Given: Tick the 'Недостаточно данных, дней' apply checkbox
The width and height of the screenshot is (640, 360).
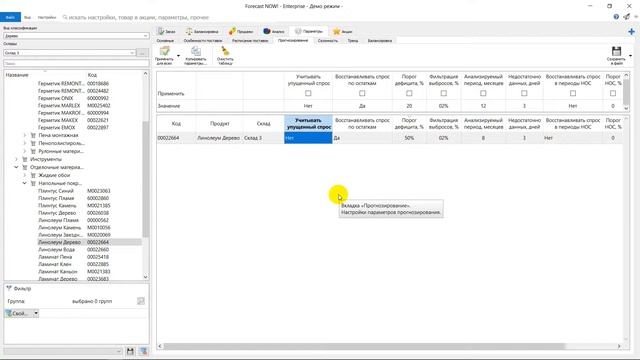Looking at the screenshot, I should click(x=524, y=93).
